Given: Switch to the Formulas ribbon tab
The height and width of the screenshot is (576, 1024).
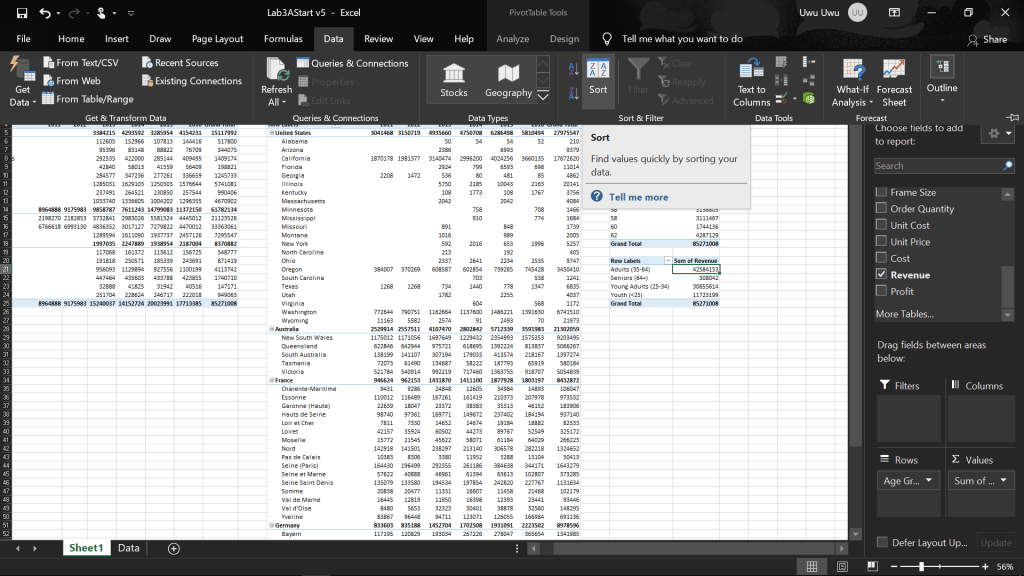Looking at the screenshot, I should pos(283,39).
